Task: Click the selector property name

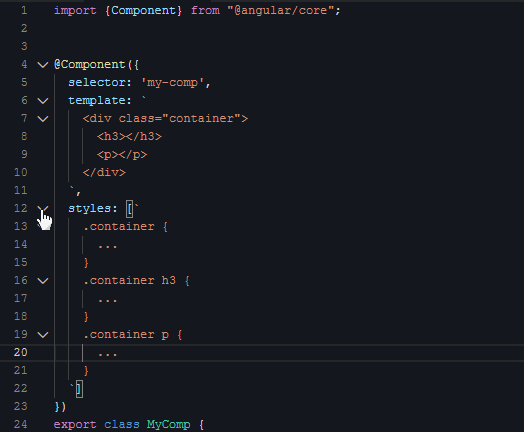Action: coord(96,83)
